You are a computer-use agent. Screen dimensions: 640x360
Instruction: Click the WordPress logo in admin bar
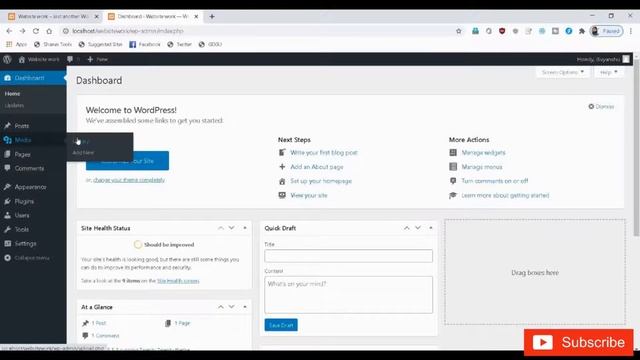tap(7, 59)
